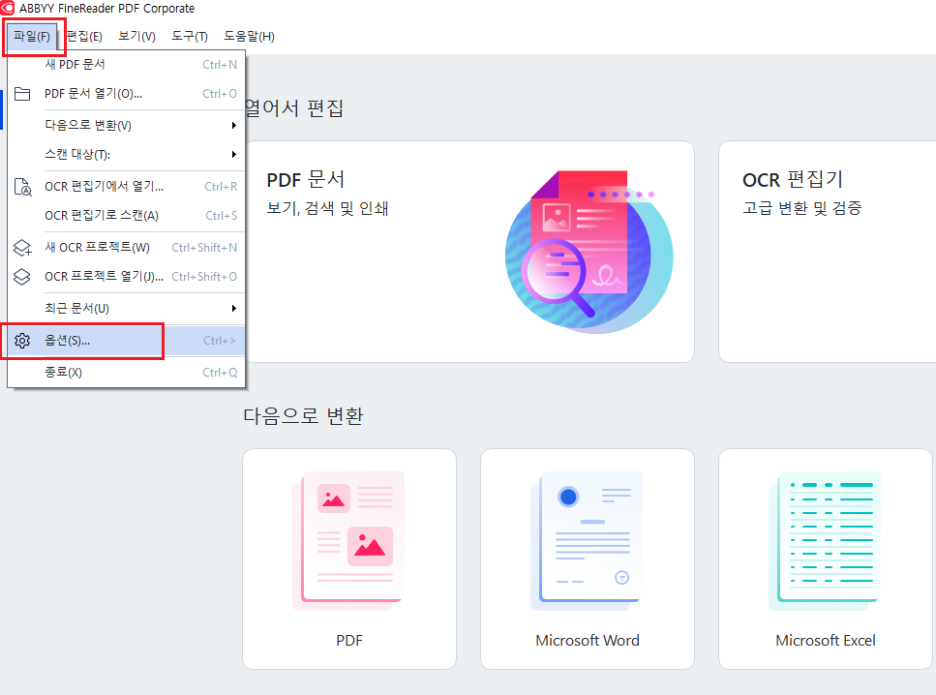Screen dimensions: 936x695
Task: Open the 파일(F) menu
Action: (32, 36)
